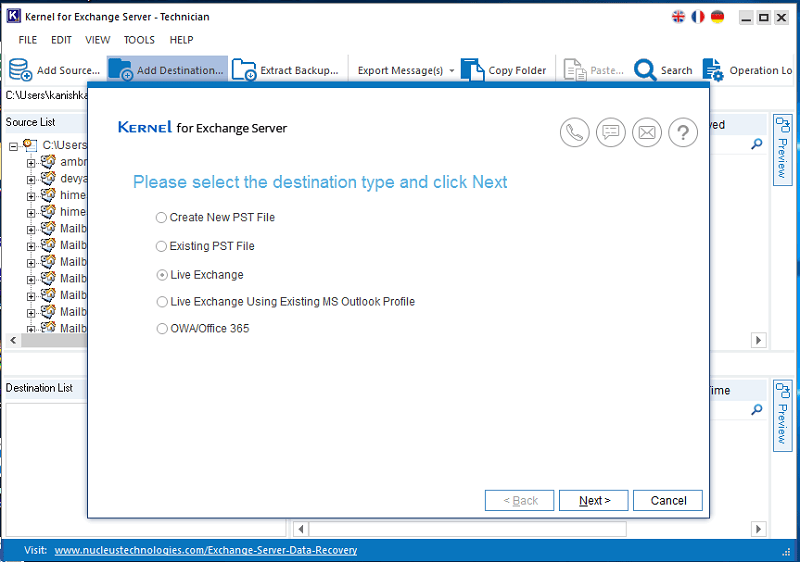Expand the devya mailbox node
800x562 pixels.
(31, 180)
